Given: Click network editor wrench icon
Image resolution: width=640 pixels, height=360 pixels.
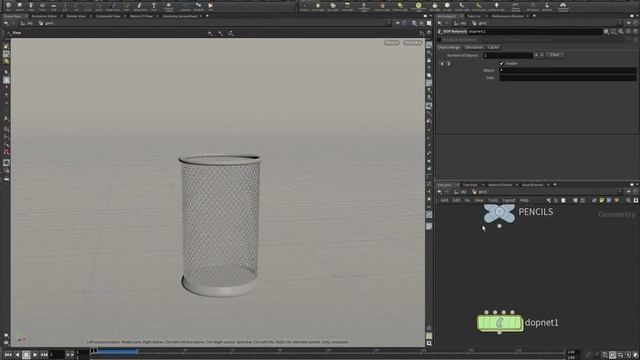Looking at the screenshot, I should coord(549,200).
